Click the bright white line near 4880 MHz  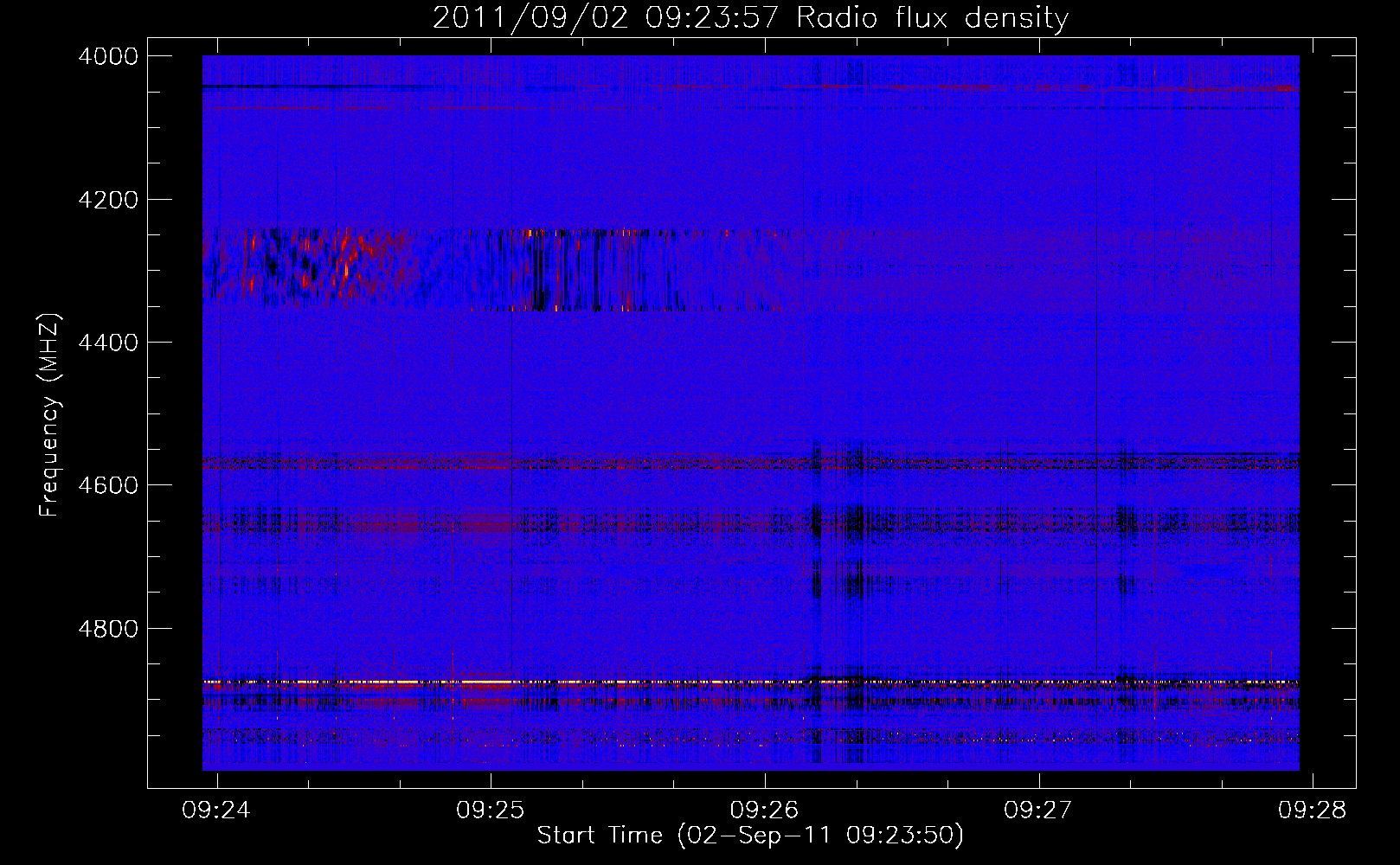pos(750,682)
